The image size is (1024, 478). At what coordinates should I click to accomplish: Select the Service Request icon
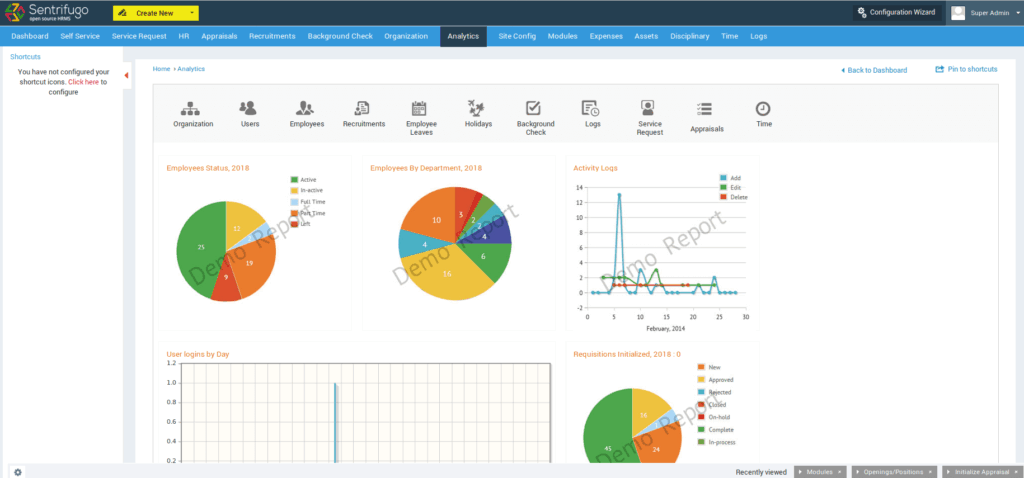(649, 108)
